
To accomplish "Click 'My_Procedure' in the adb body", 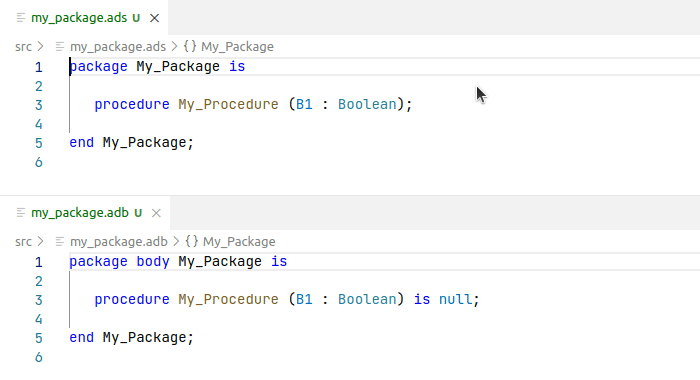I will tap(229, 300).
